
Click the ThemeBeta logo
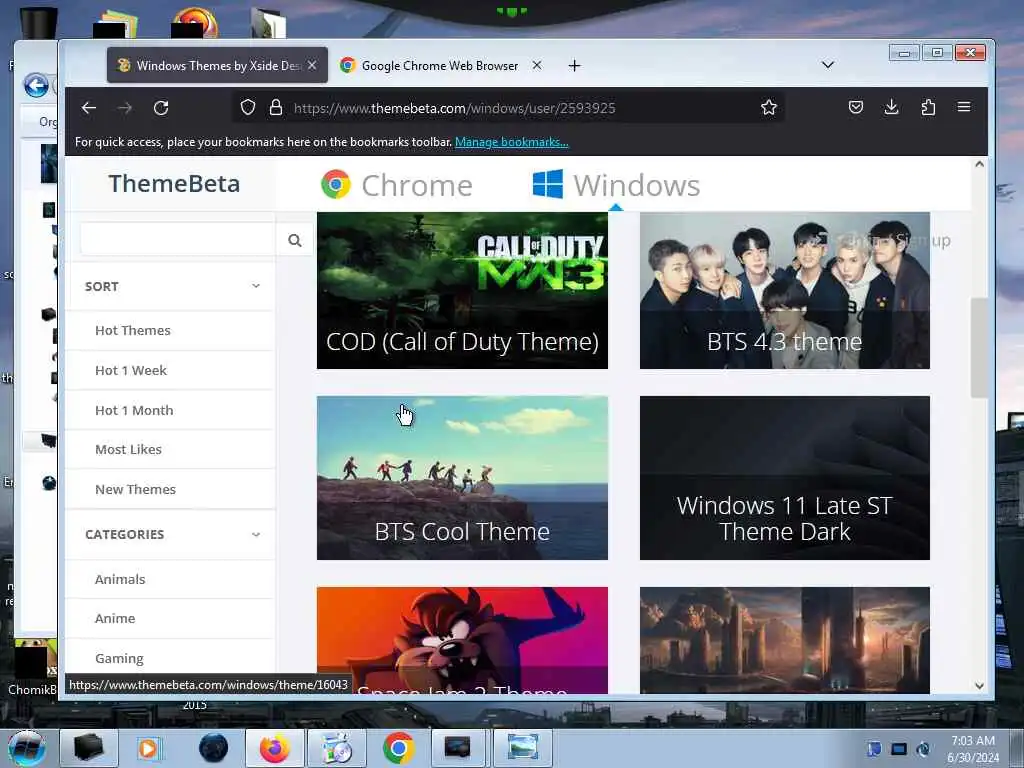tap(174, 184)
